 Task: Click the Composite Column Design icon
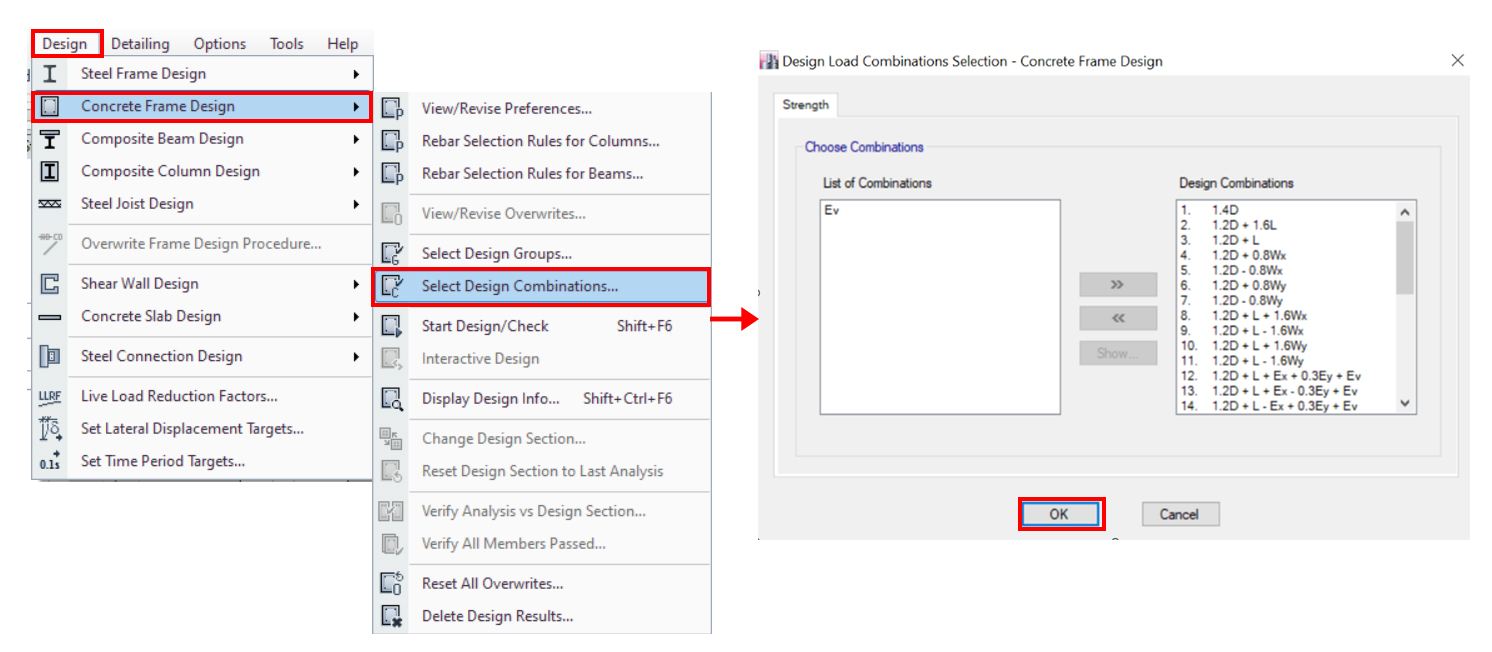pyautogui.click(x=50, y=171)
